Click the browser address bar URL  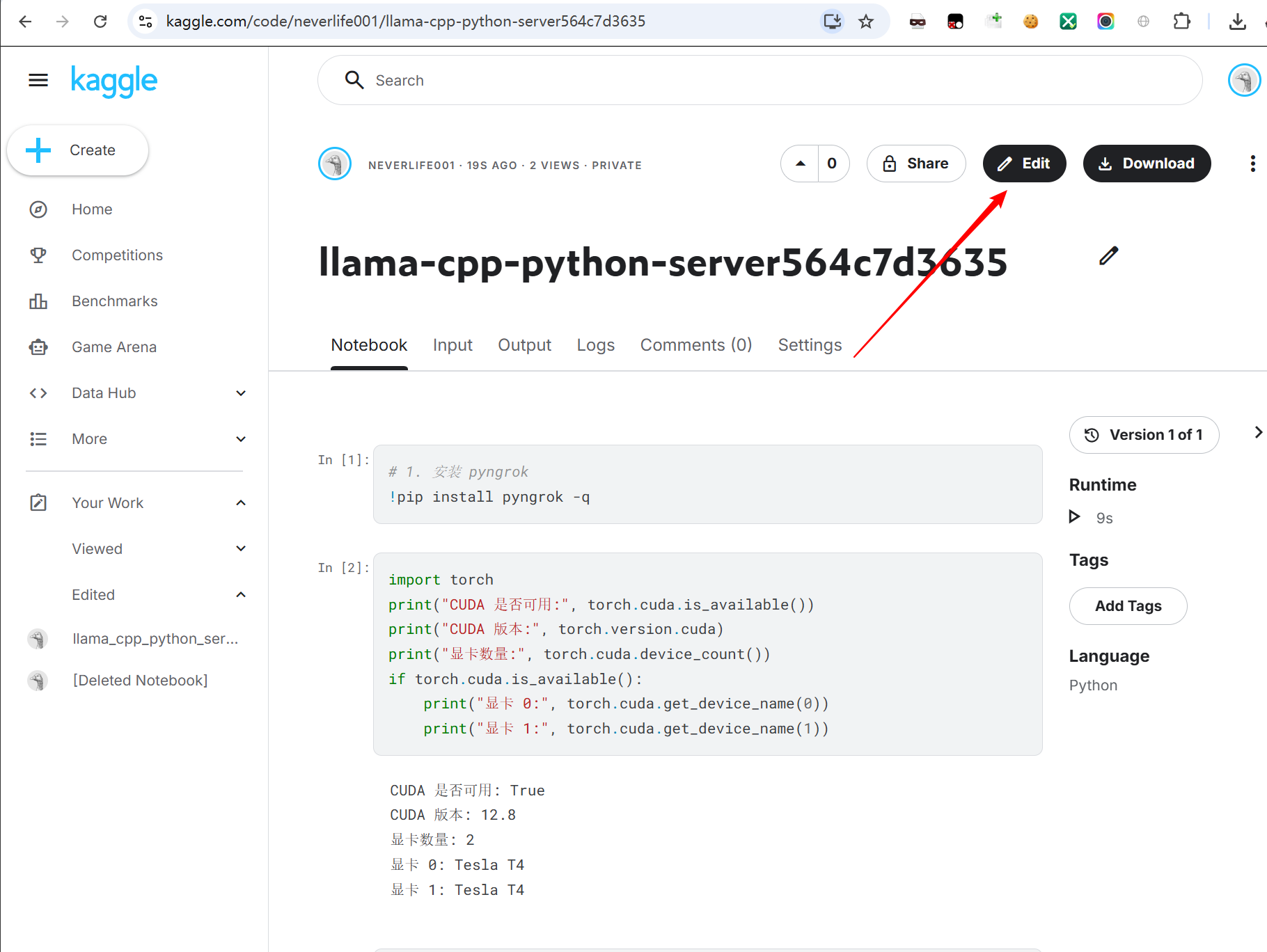pyautogui.click(x=406, y=22)
